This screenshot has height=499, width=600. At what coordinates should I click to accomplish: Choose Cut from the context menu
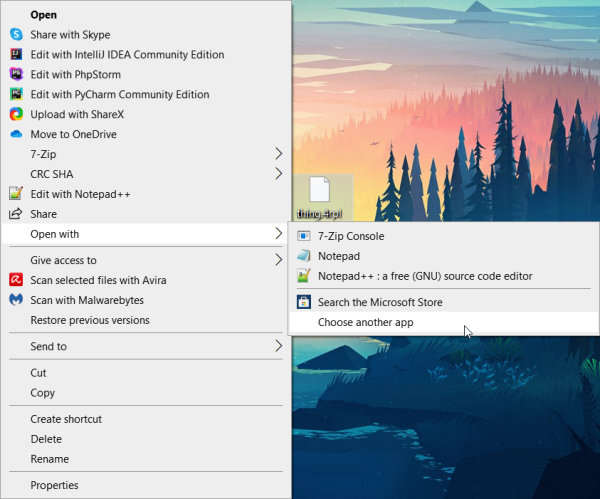[x=146, y=373]
